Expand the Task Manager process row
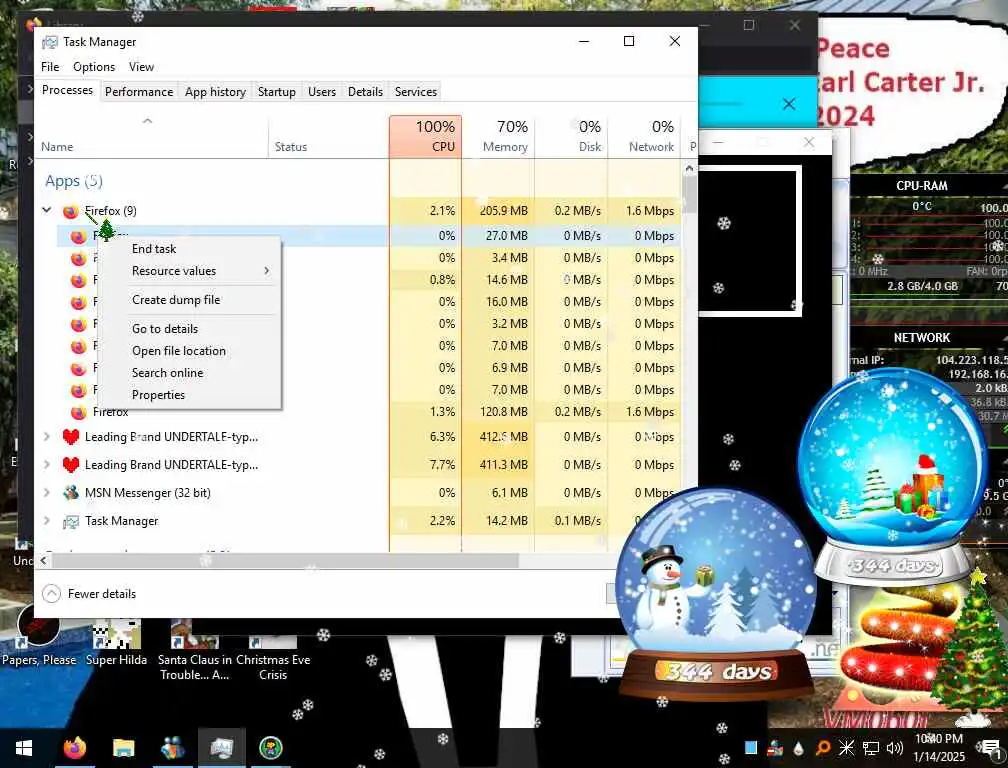Viewport: 1008px width, 768px height. coord(47,521)
